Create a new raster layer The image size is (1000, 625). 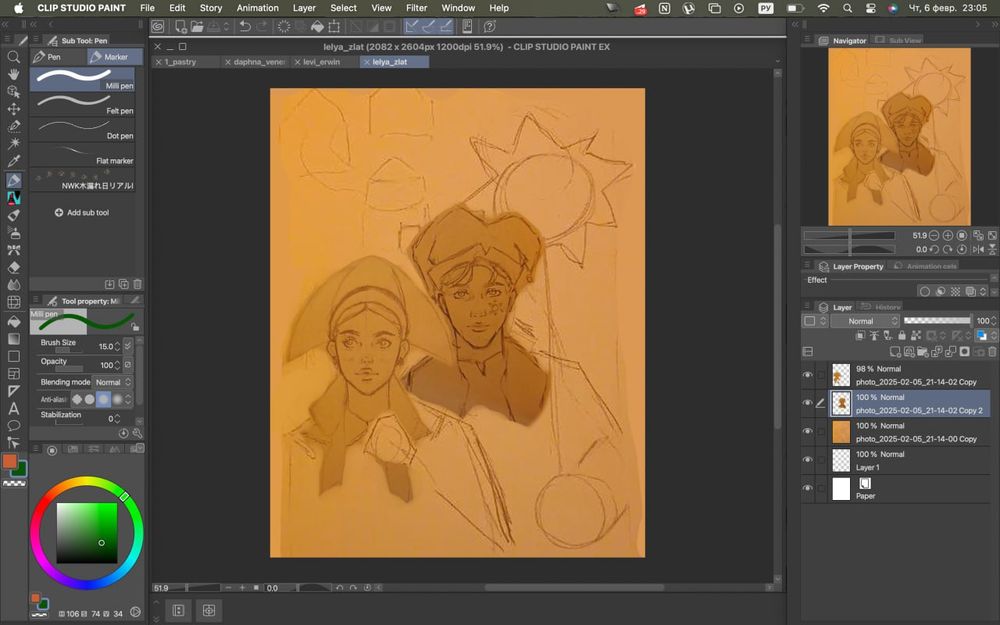pyautogui.click(x=894, y=352)
